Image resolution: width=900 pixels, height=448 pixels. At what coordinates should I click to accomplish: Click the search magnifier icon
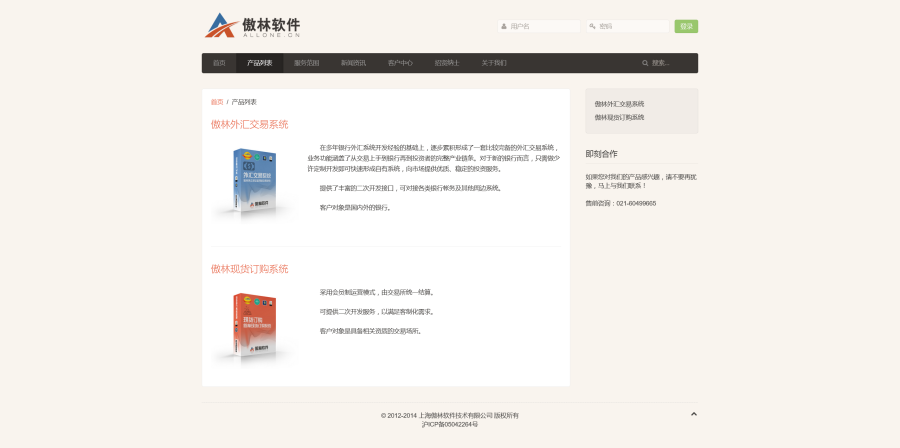tap(645, 63)
